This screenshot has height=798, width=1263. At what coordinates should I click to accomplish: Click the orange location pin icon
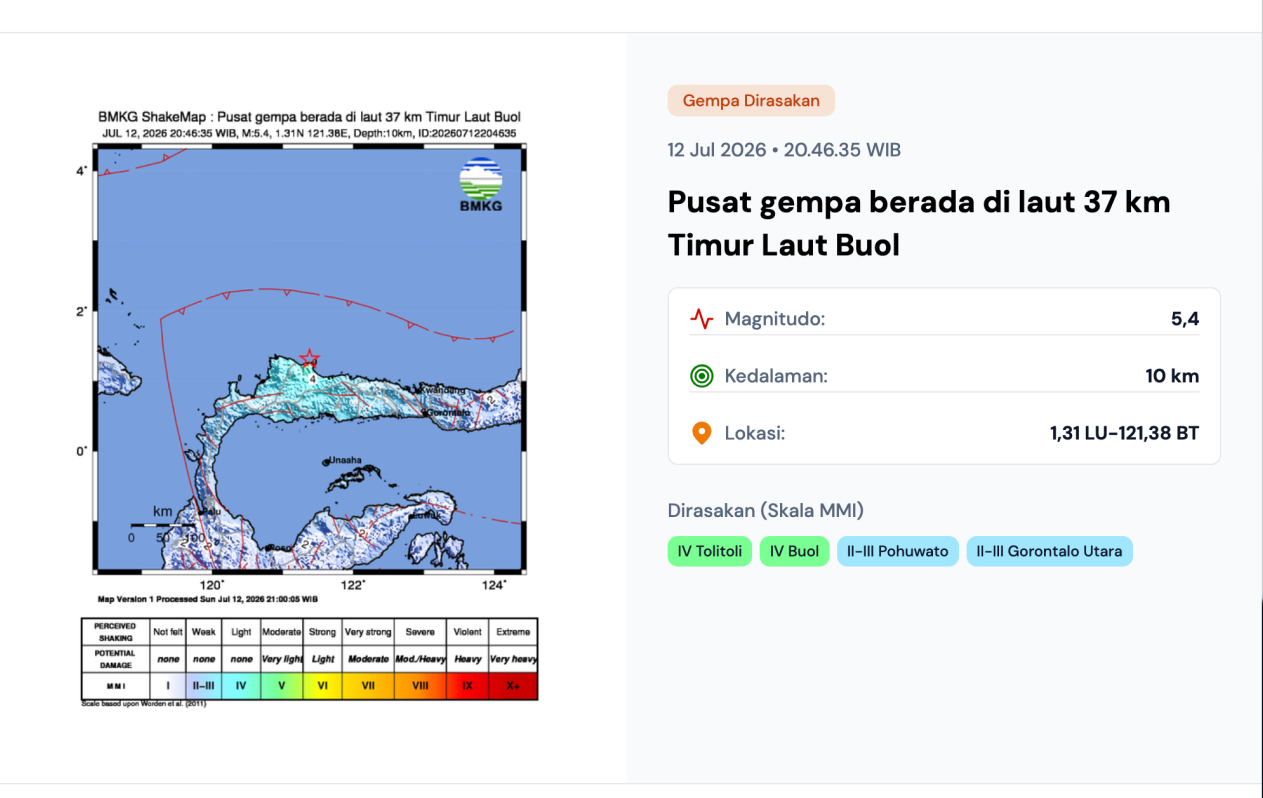click(702, 433)
